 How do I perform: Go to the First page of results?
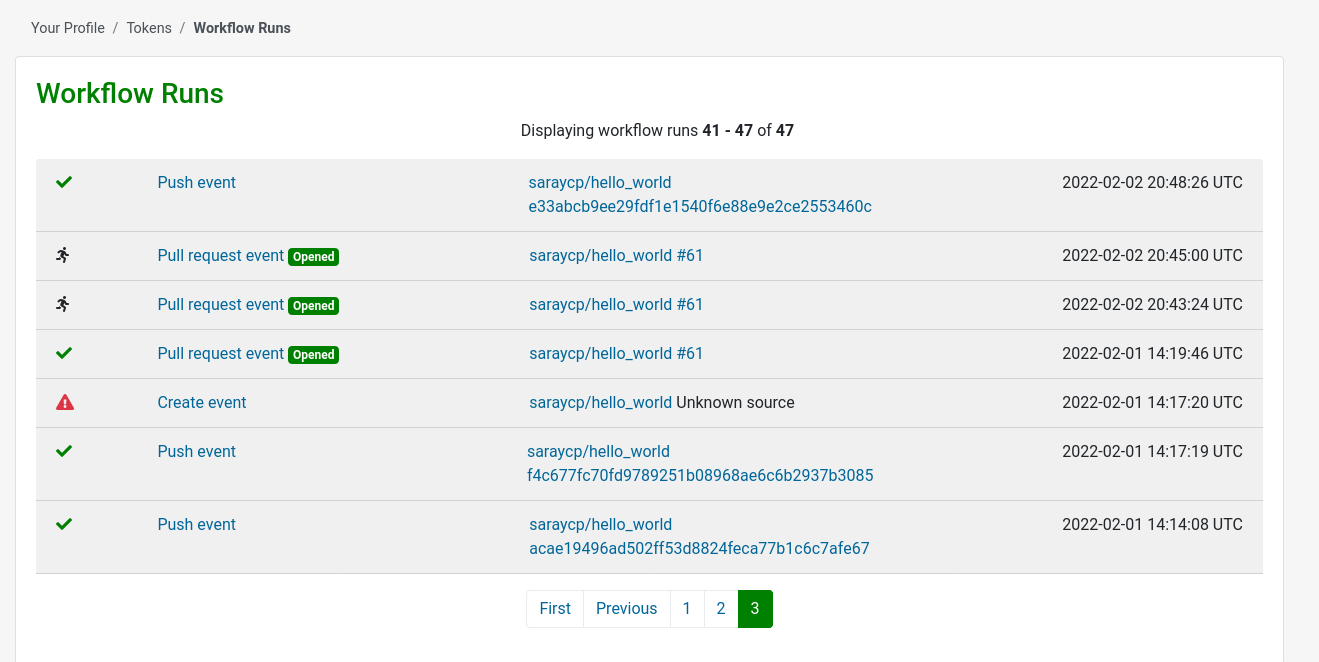tap(555, 608)
